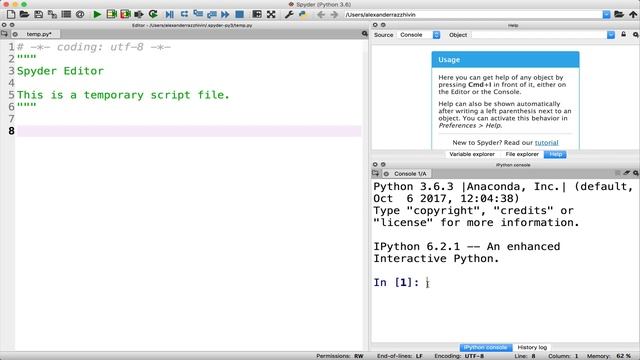Click the Forward arrow in toolbar
The height and width of the screenshot is (360, 640).
pyautogui.click(x=334, y=15)
